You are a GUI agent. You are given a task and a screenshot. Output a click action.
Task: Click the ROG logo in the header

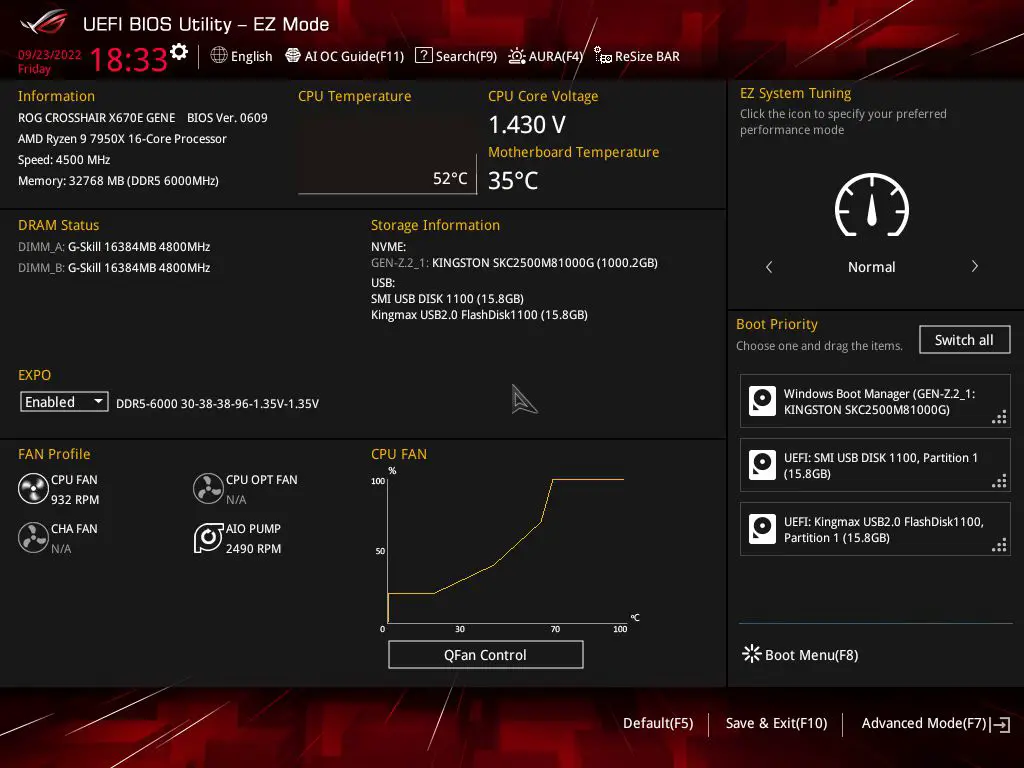[44, 22]
